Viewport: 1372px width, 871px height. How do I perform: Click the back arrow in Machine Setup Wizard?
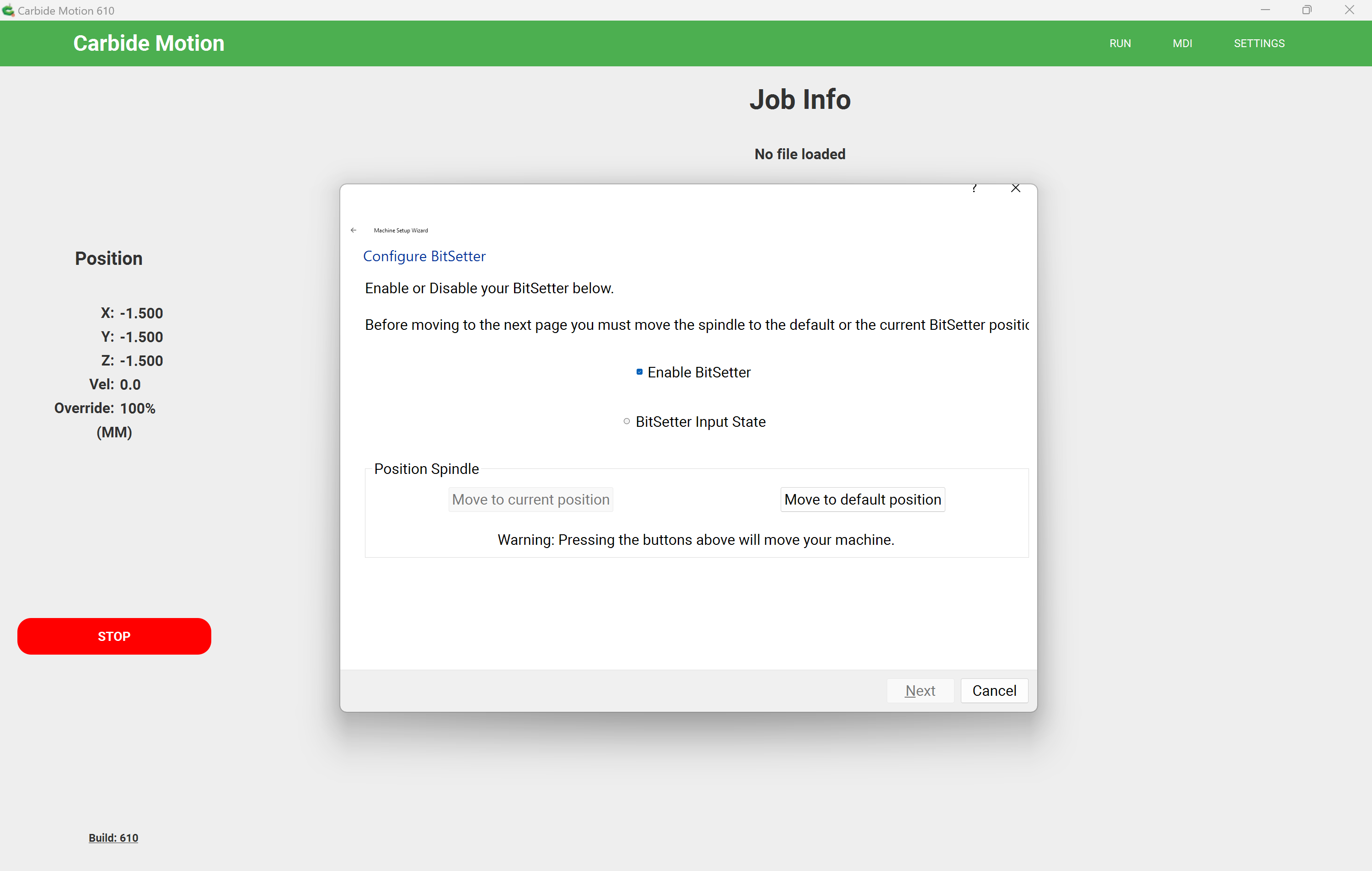tap(353, 230)
